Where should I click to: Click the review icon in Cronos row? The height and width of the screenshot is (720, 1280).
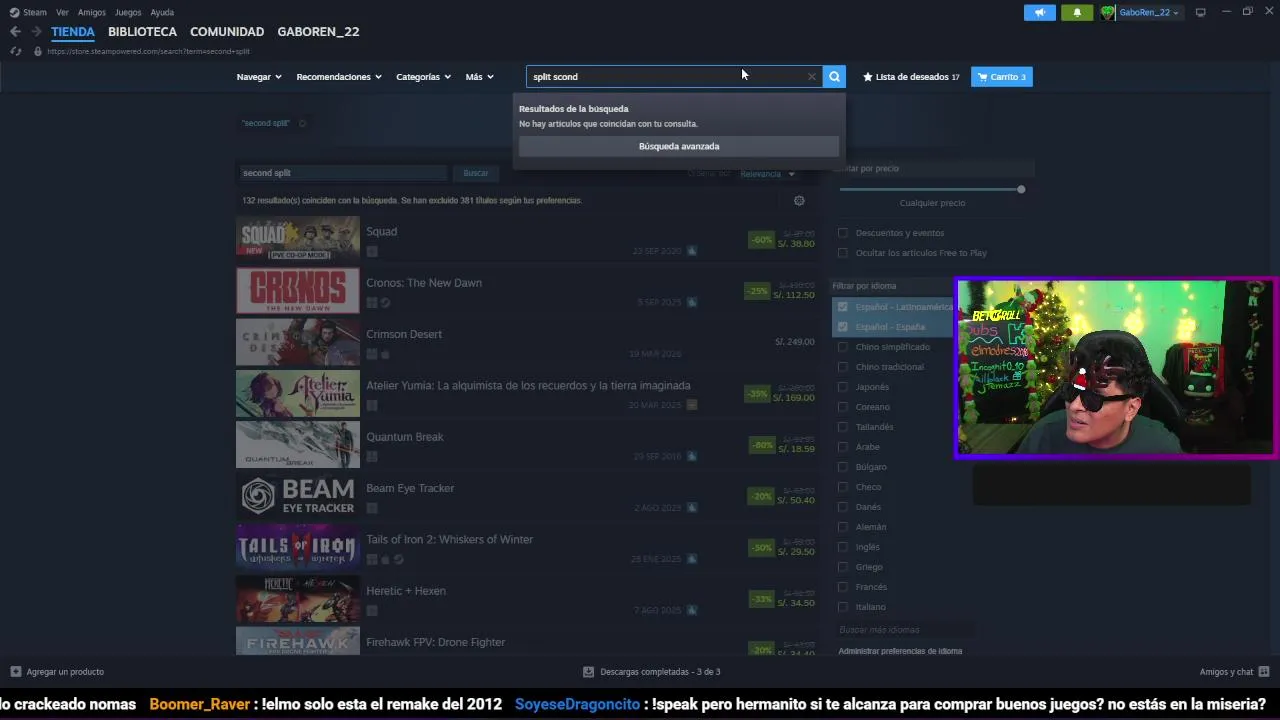[x=692, y=302]
